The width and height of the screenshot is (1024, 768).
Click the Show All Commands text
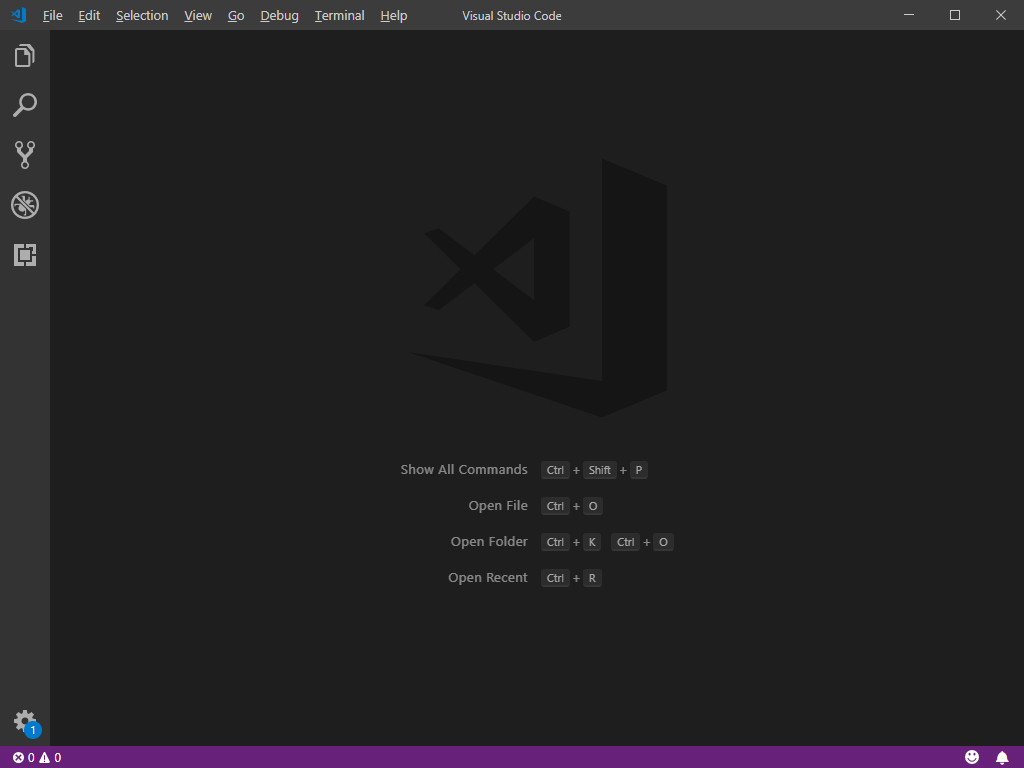click(x=464, y=470)
